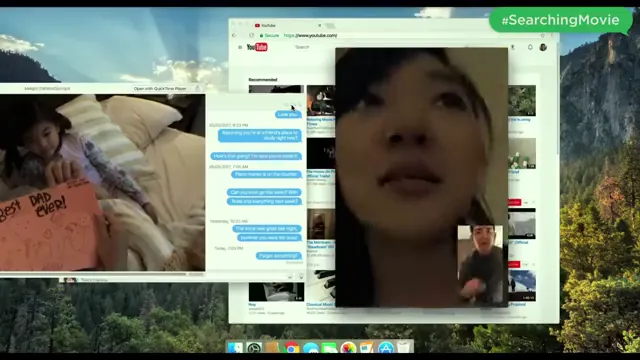Reload the YouTube page
This screenshot has height=360, width=640.
(x=251, y=36)
